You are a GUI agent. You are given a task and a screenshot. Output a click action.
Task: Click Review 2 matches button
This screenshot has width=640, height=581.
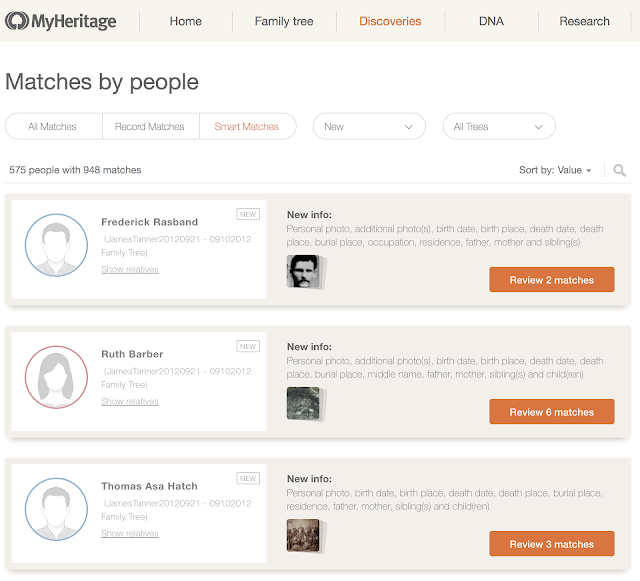click(552, 280)
